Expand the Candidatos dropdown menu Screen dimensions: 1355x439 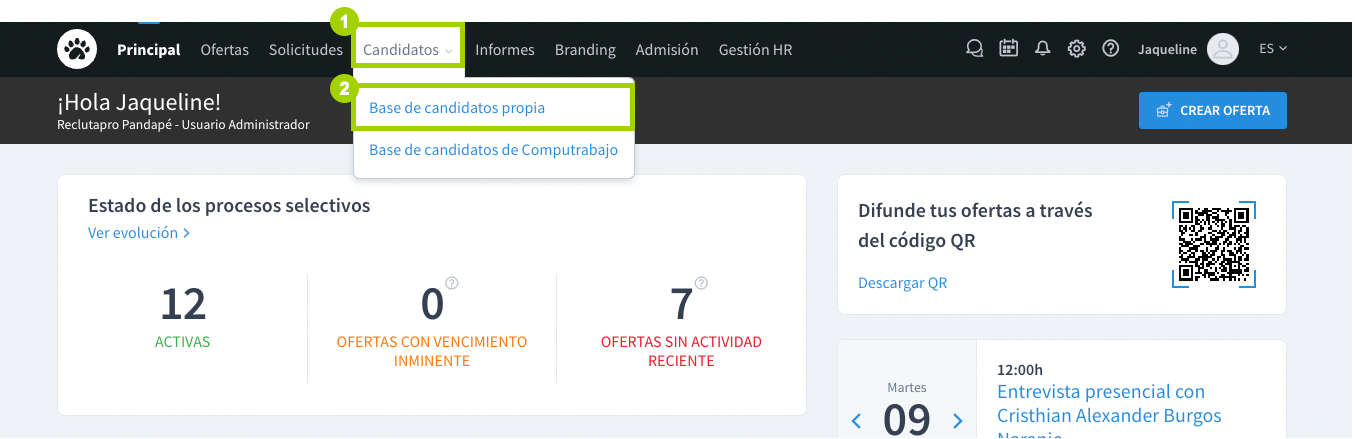click(408, 50)
